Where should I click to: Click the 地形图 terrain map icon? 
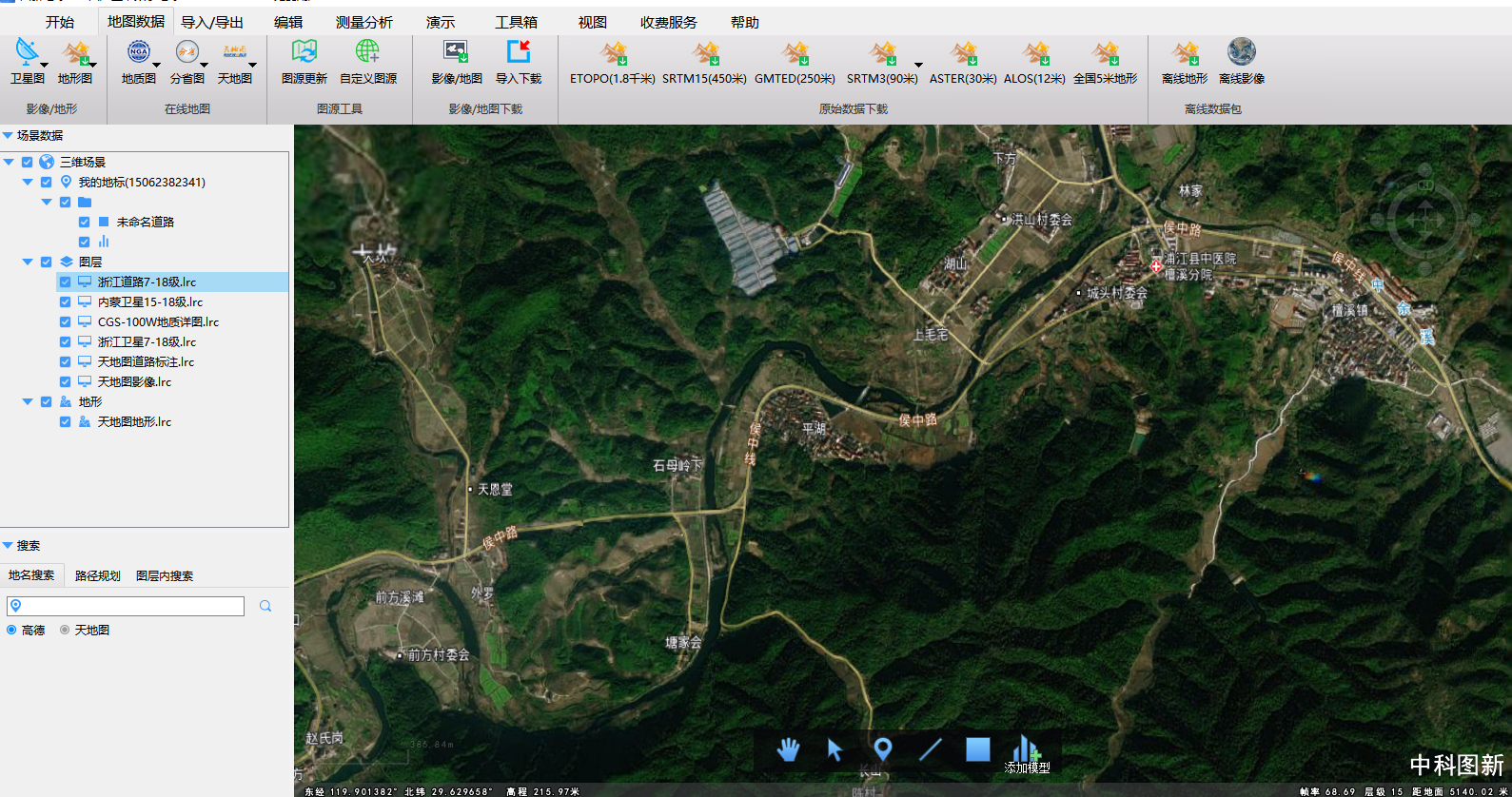tap(75, 52)
